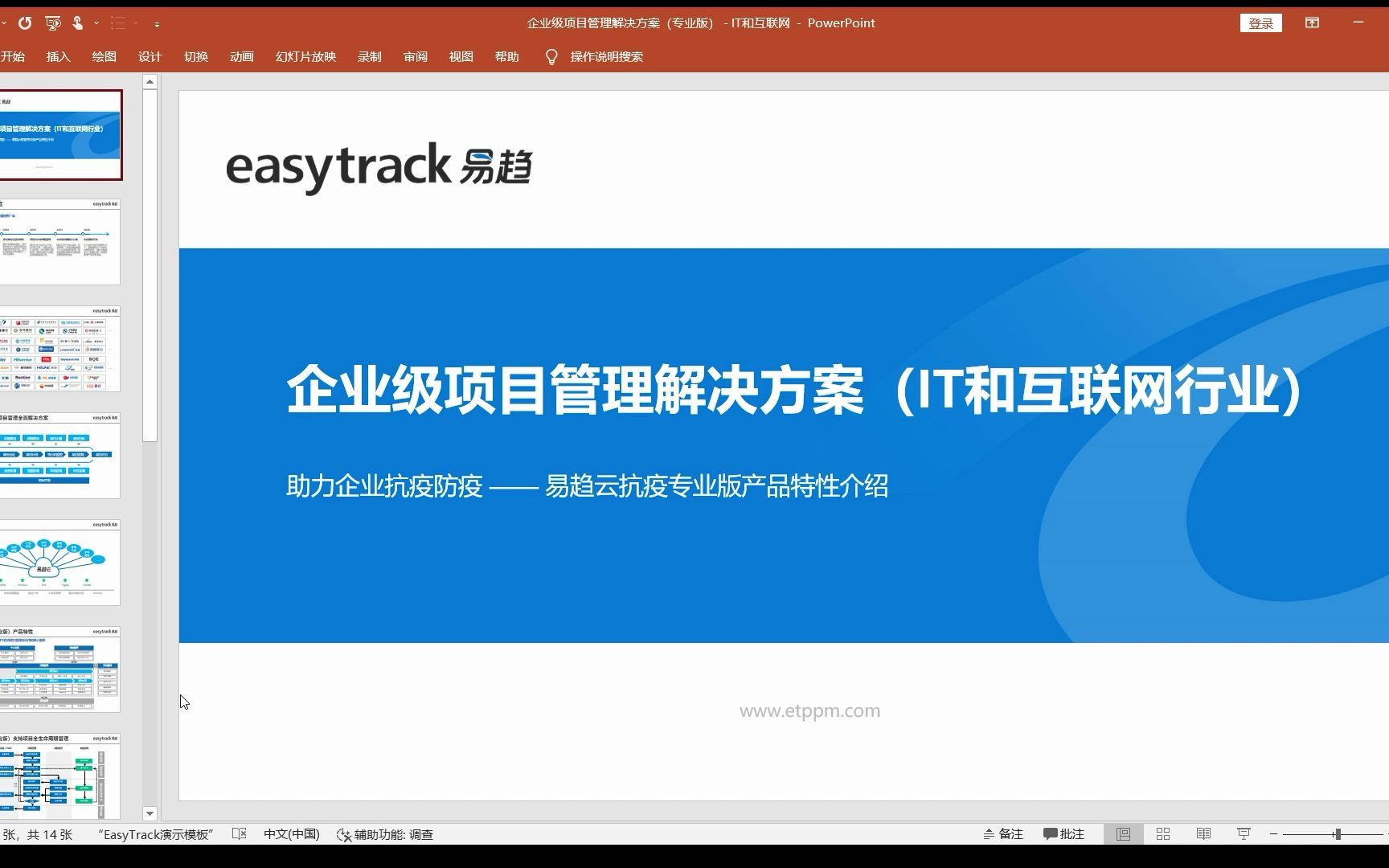Screen dimensions: 1389x868
Task: Click the bullets list icon in quick access toolbar
Action: [118, 23]
